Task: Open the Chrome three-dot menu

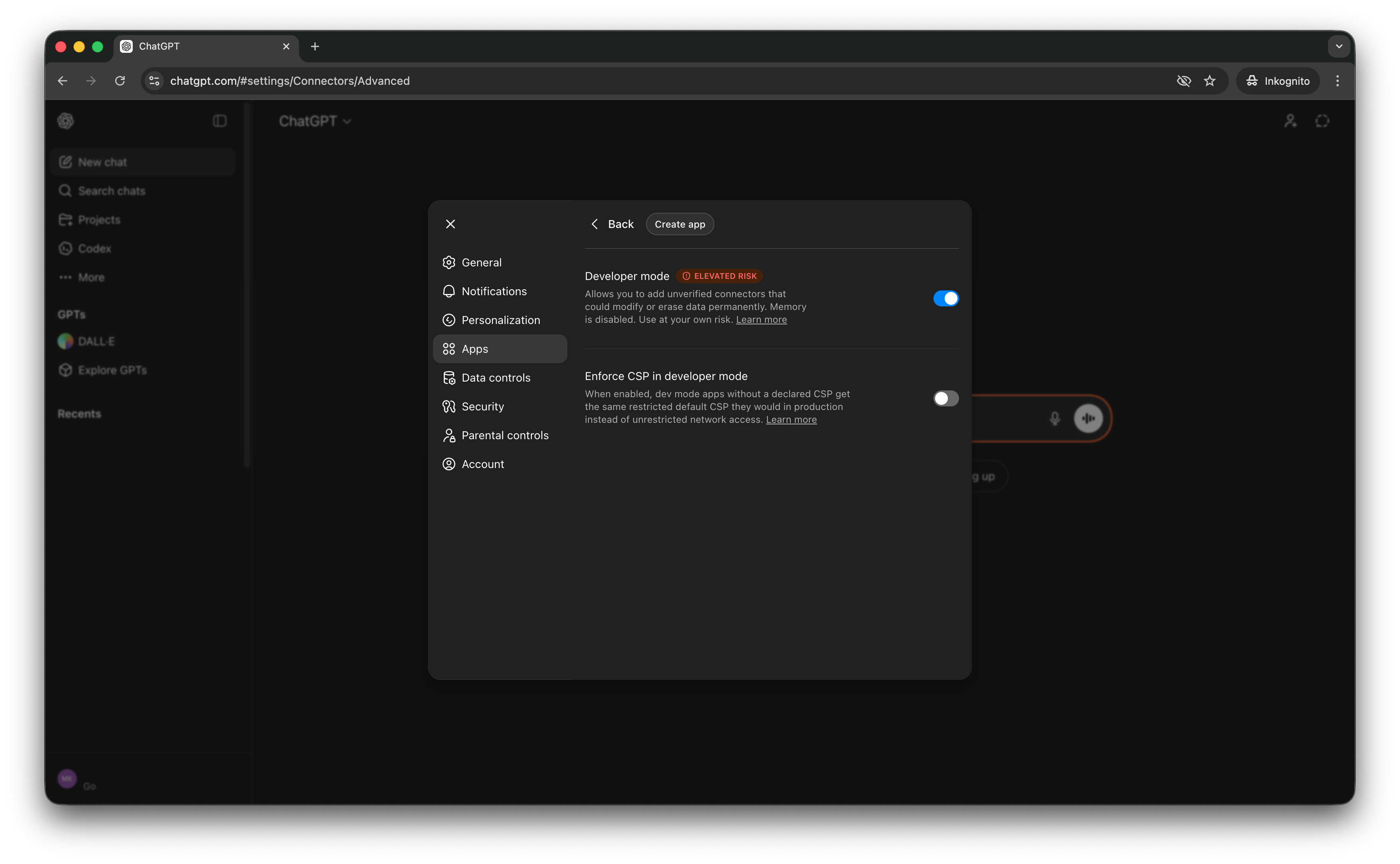Action: pyautogui.click(x=1337, y=80)
